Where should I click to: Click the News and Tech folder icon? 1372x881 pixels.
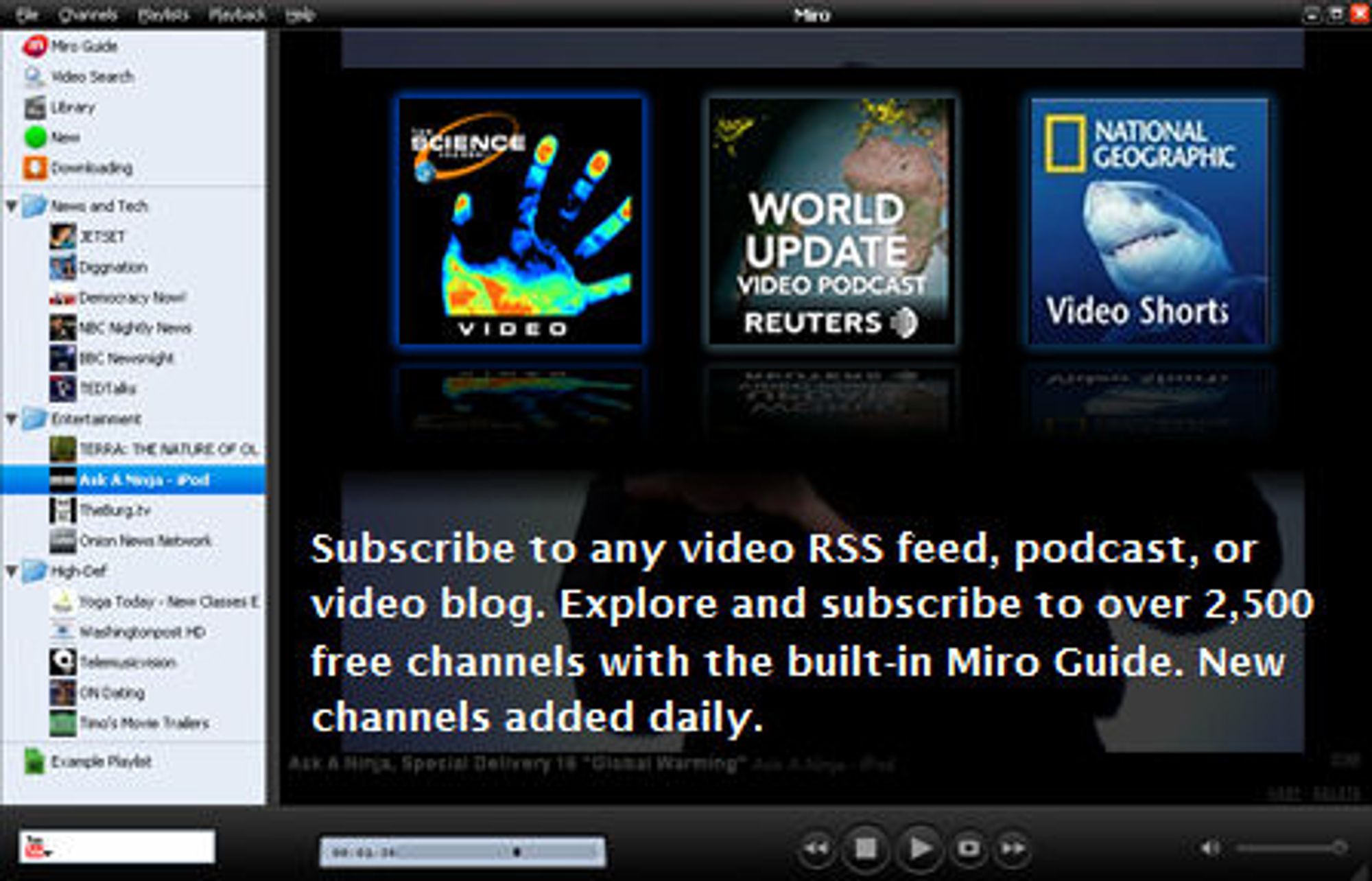[34, 206]
